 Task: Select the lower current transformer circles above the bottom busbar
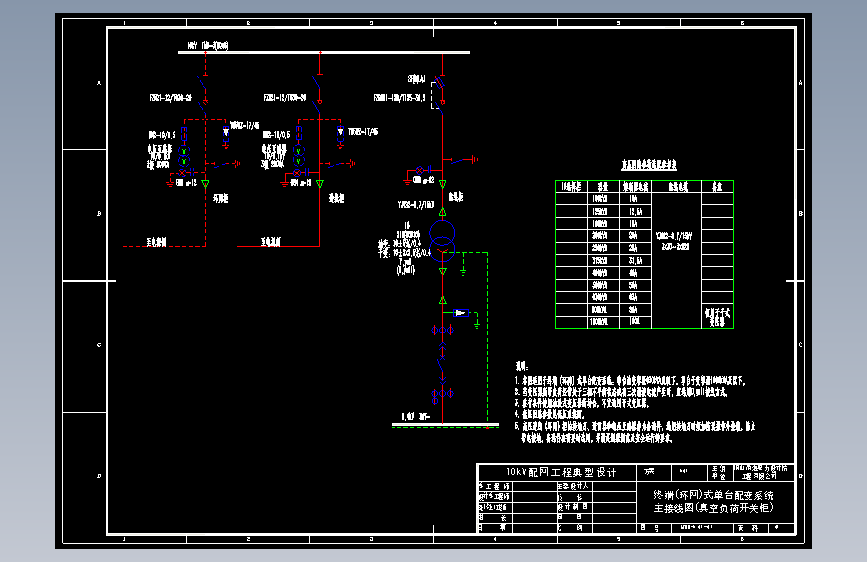[442, 394]
